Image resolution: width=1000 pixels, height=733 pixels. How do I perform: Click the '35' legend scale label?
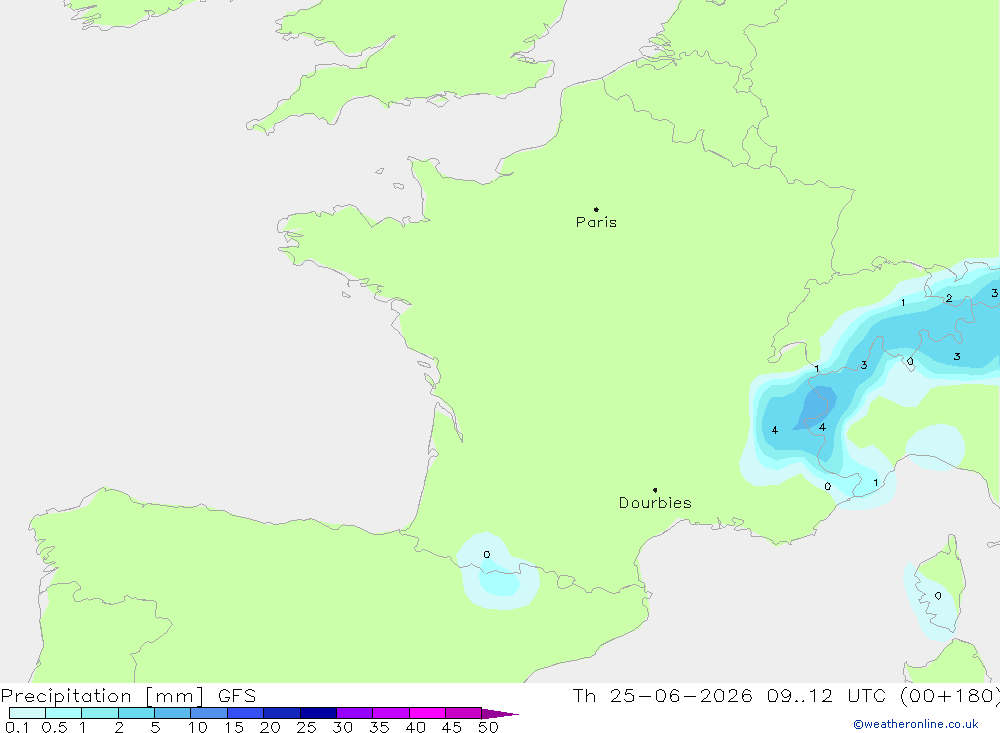379,727
